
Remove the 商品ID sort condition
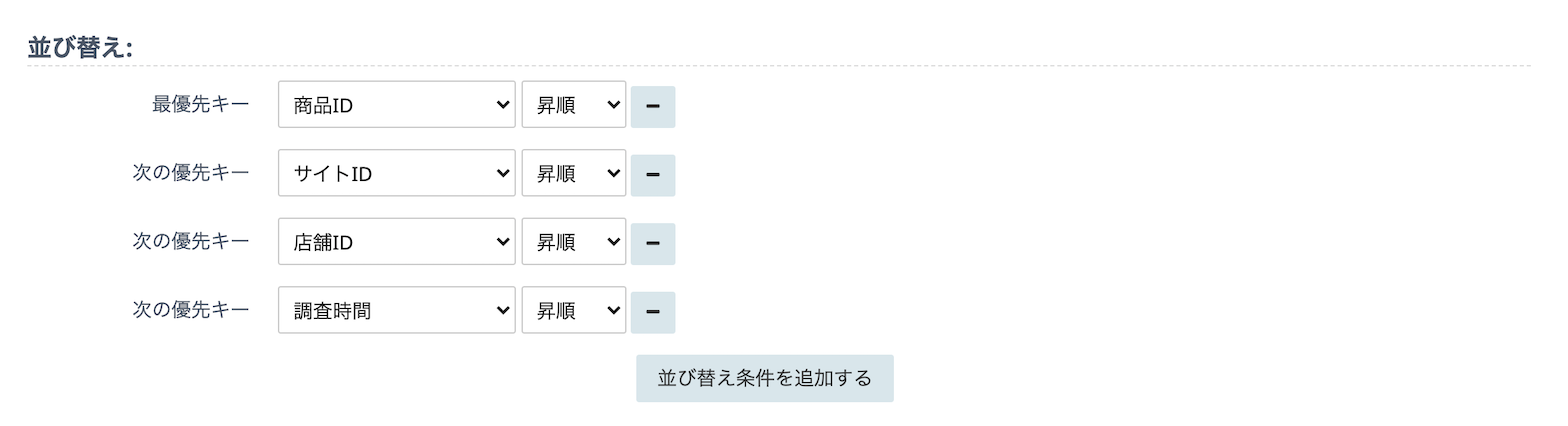(x=653, y=106)
